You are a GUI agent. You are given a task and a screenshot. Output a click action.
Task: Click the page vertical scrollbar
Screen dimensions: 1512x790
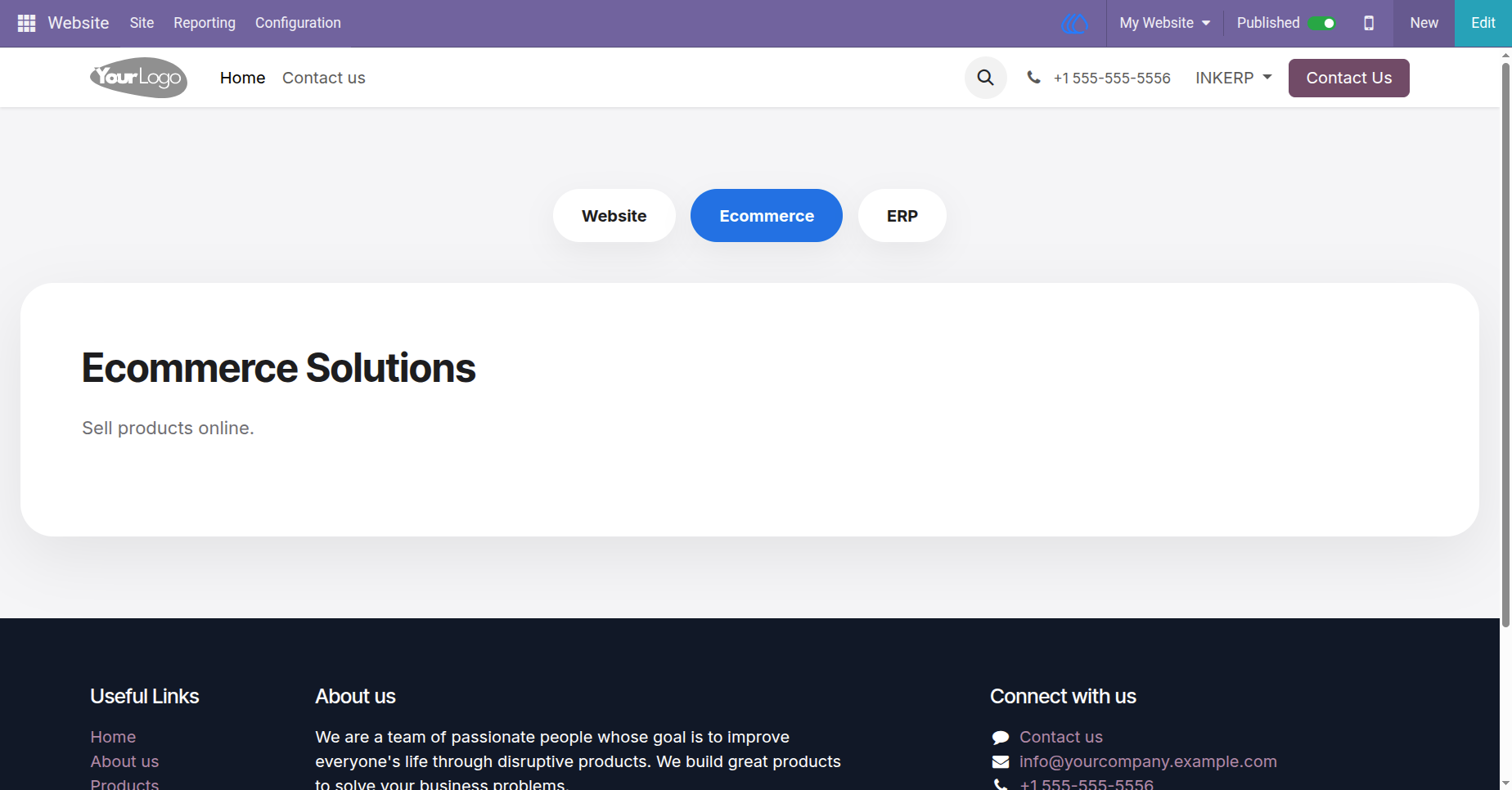pyautogui.click(x=1505, y=343)
